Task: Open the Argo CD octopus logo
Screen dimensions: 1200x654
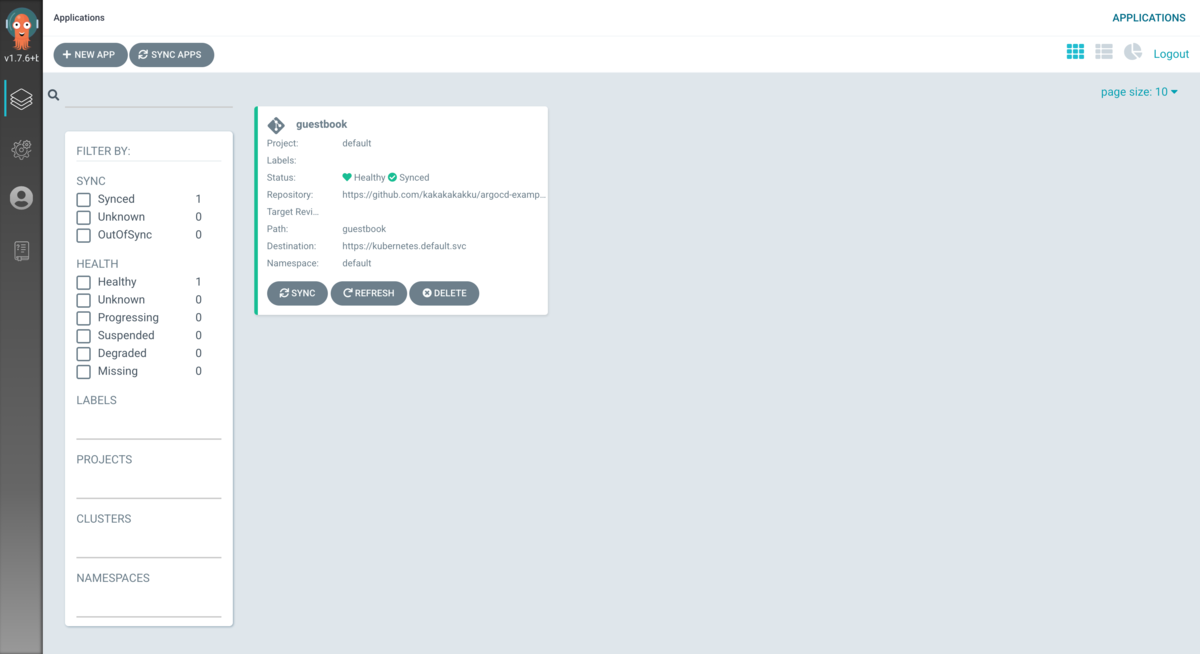Action: (x=21, y=27)
